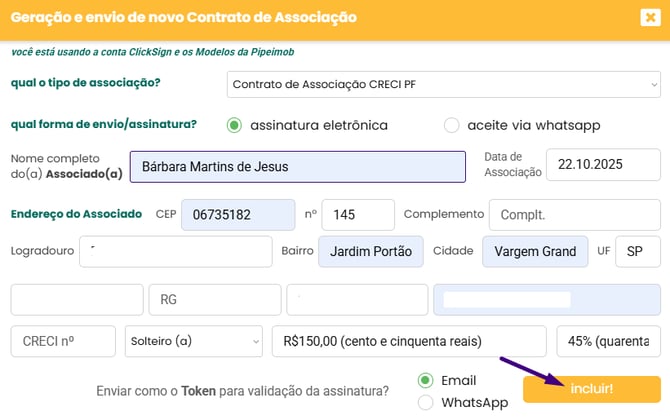This screenshot has width=670, height=420.
Task: Click the R$150,00 value field
Action: click(408, 341)
